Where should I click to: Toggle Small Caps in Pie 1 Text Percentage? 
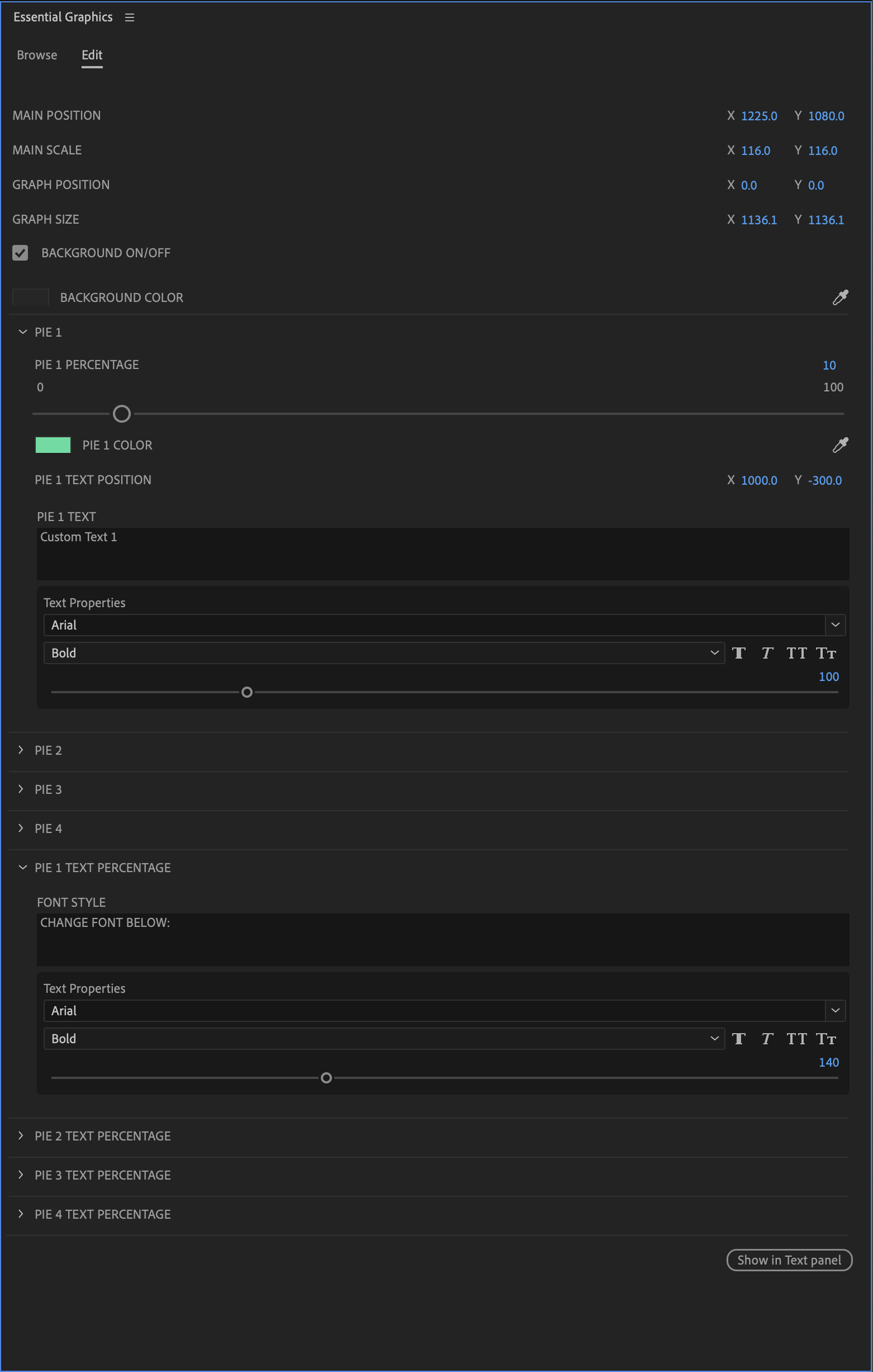pyautogui.click(x=826, y=1039)
